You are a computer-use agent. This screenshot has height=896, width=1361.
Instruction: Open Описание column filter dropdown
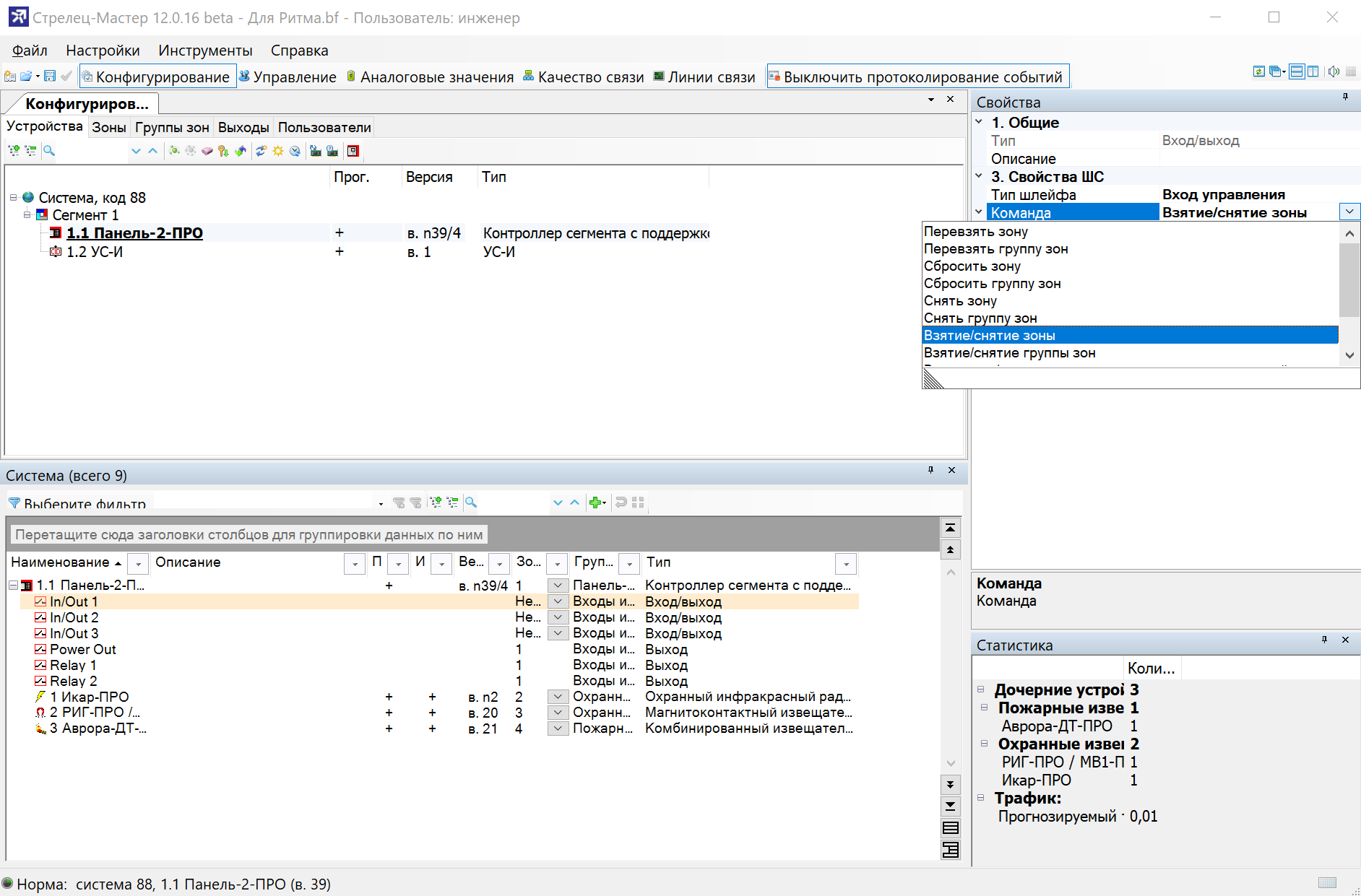(355, 563)
